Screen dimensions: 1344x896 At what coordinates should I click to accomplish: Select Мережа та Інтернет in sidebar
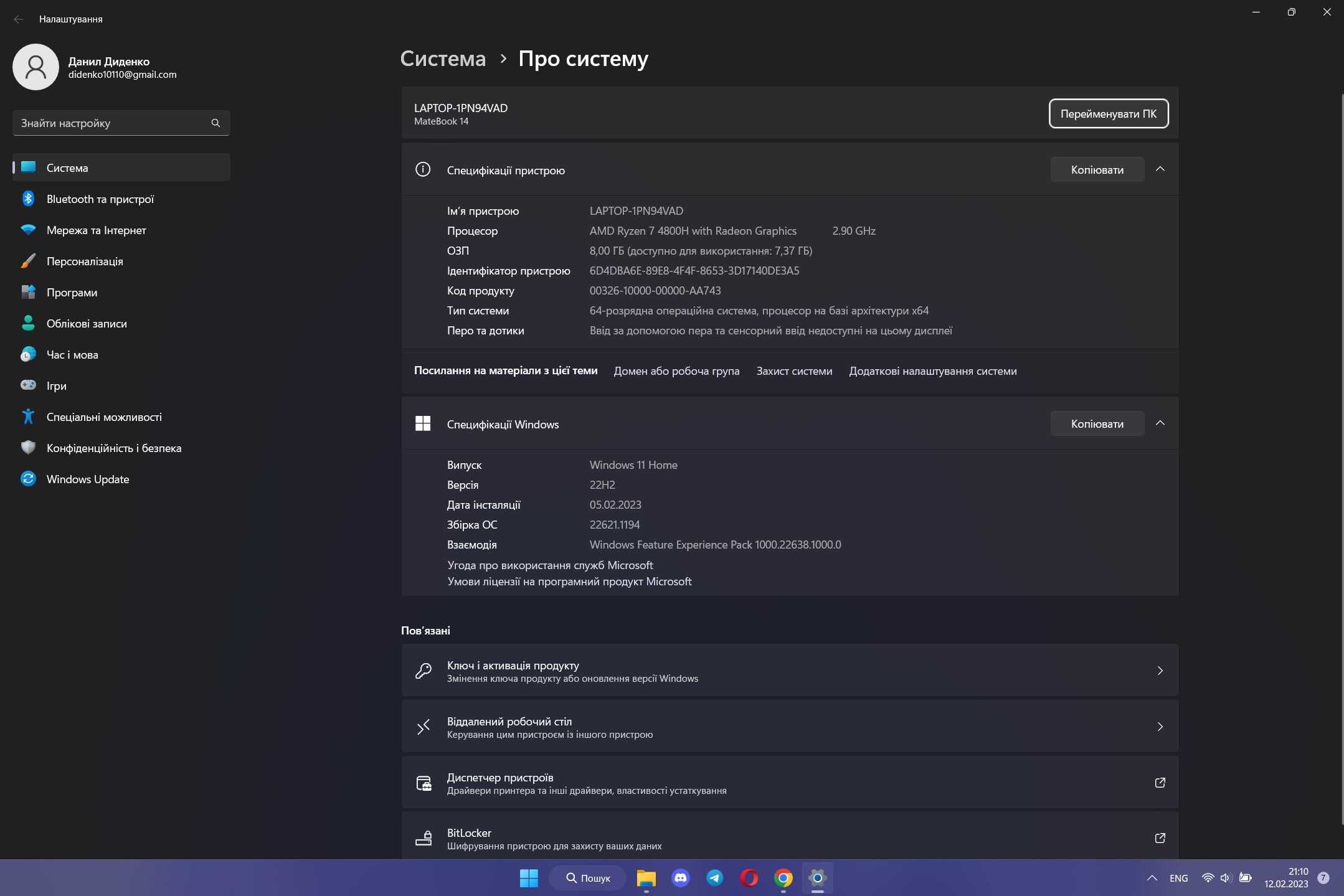[121, 230]
